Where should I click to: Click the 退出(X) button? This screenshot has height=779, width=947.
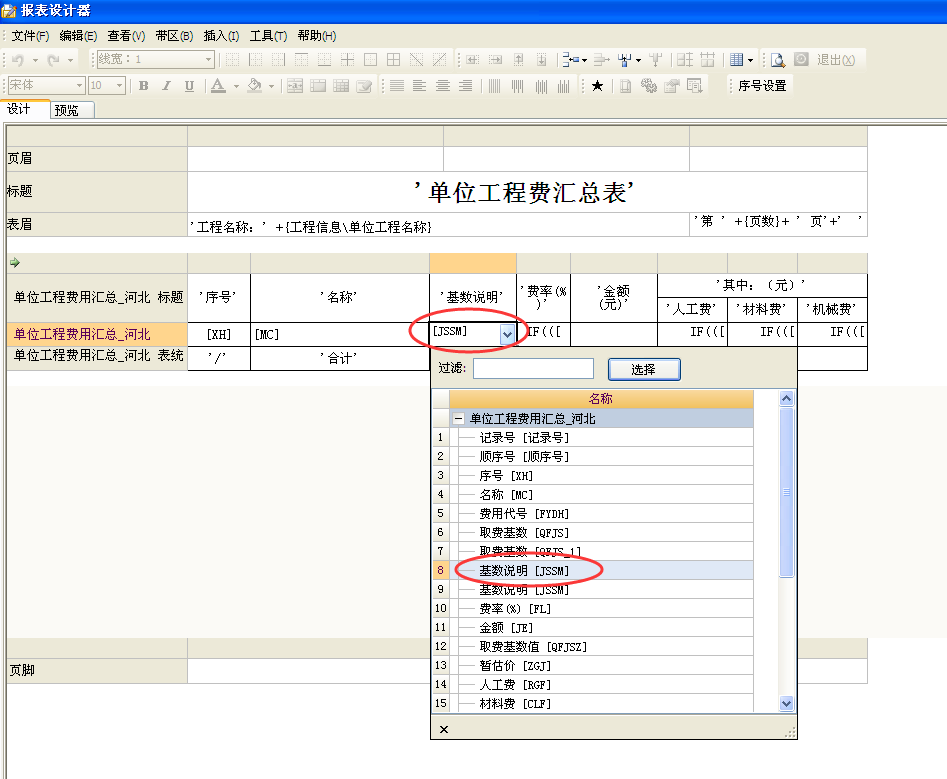pyautogui.click(x=836, y=60)
